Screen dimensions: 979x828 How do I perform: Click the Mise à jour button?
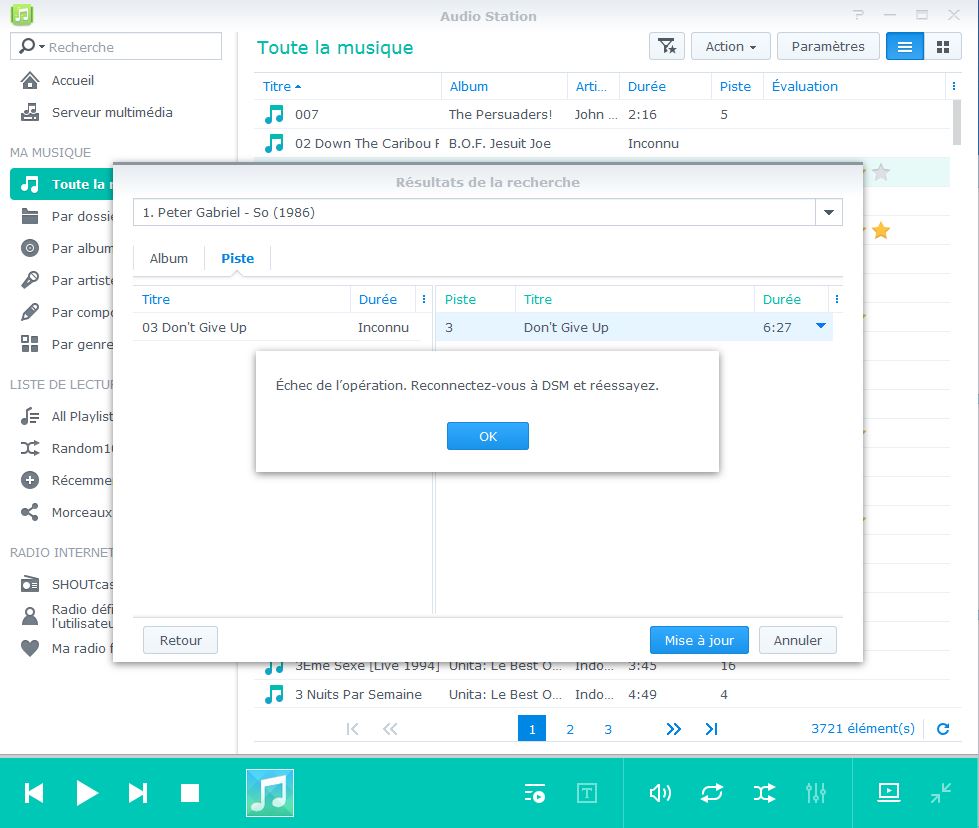[699, 640]
